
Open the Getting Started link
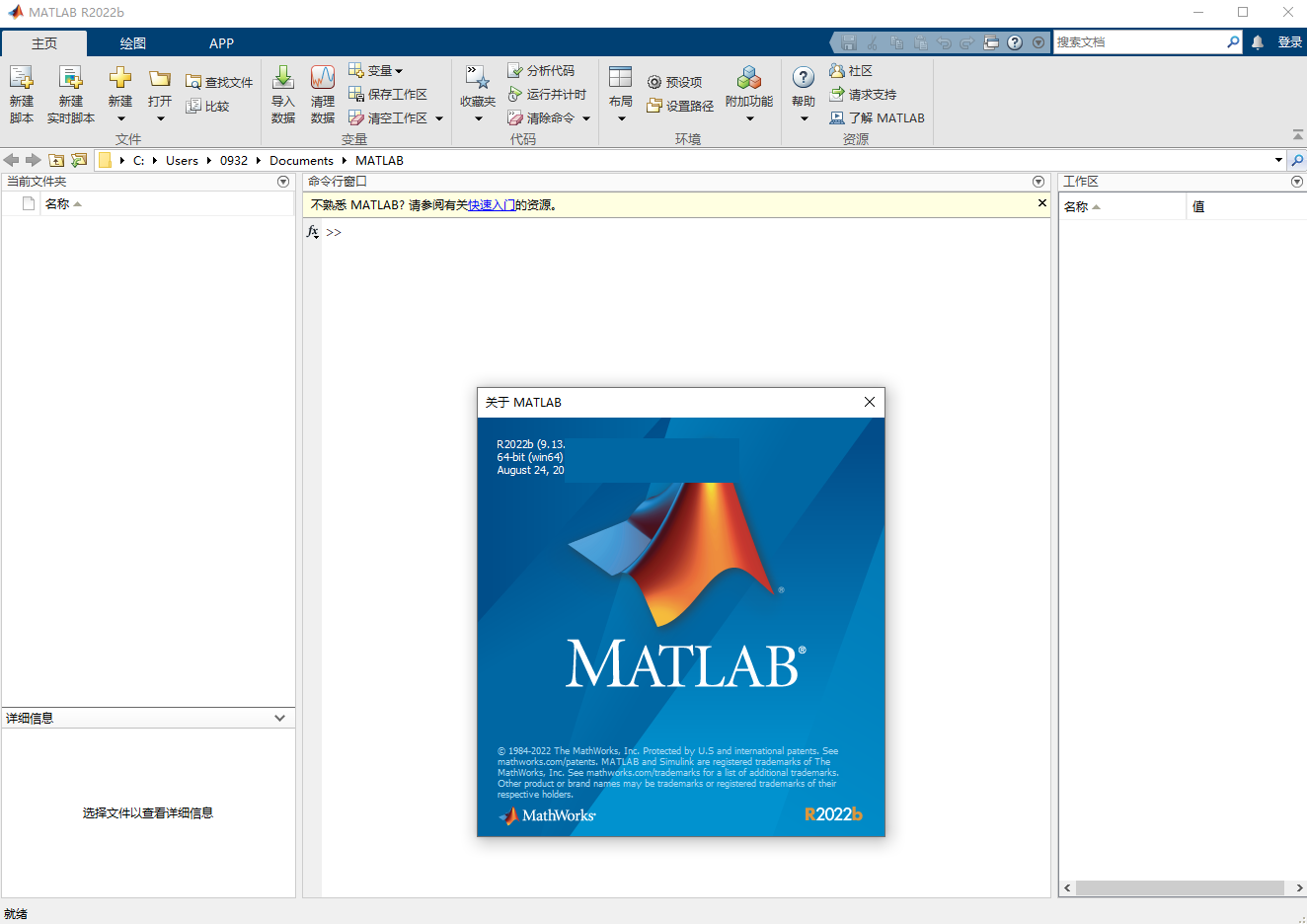pos(491,205)
